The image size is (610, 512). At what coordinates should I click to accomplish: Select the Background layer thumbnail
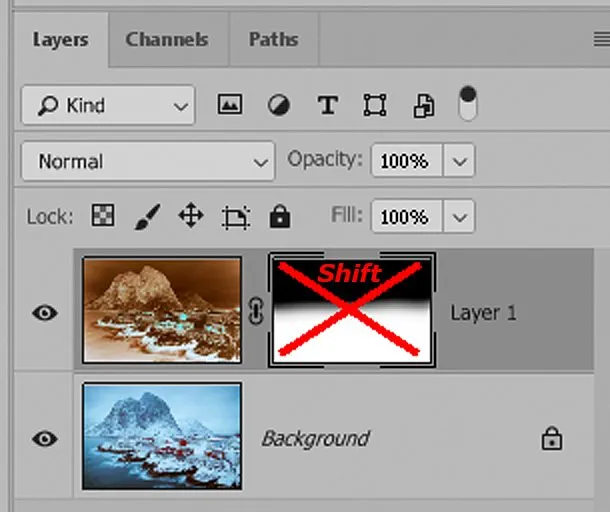tap(162, 436)
